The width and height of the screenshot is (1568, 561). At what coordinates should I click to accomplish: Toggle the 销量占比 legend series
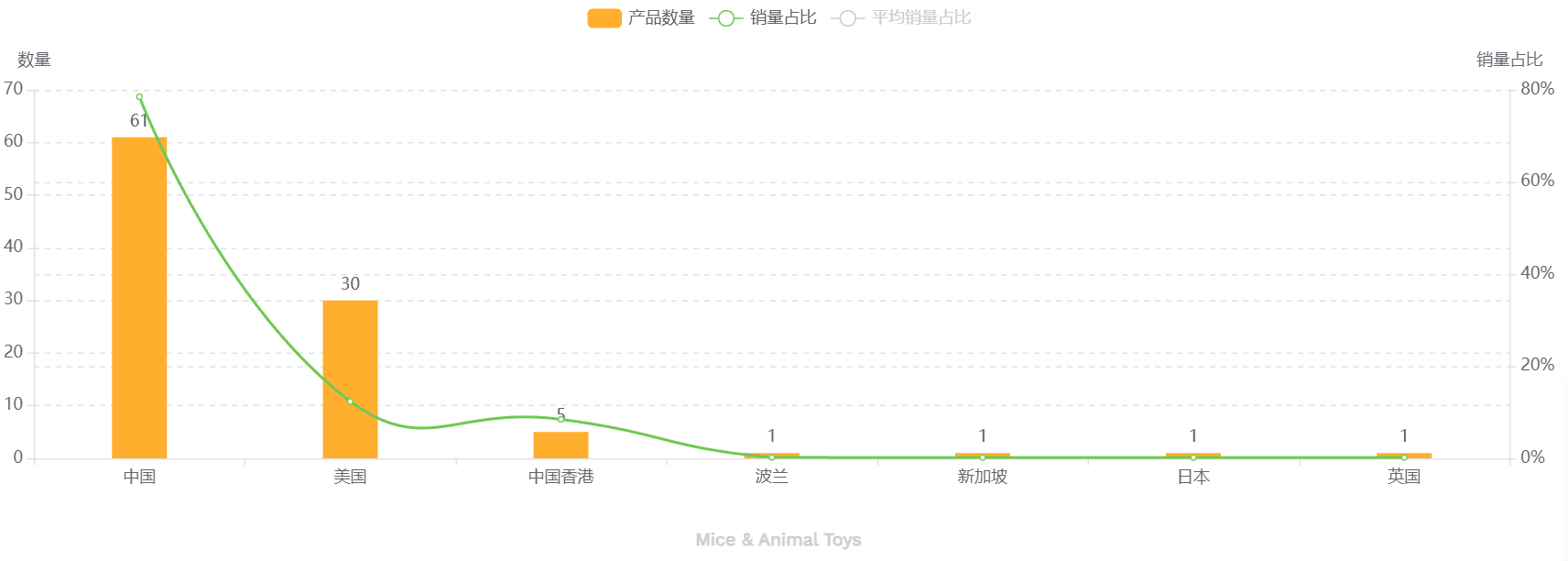pyautogui.click(x=783, y=17)
